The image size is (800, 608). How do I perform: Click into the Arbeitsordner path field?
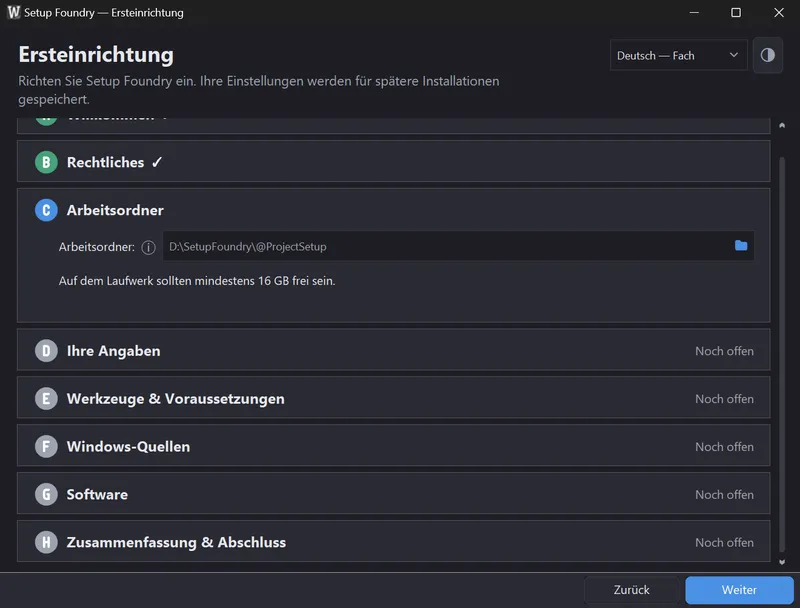click(x=458, y=246)
